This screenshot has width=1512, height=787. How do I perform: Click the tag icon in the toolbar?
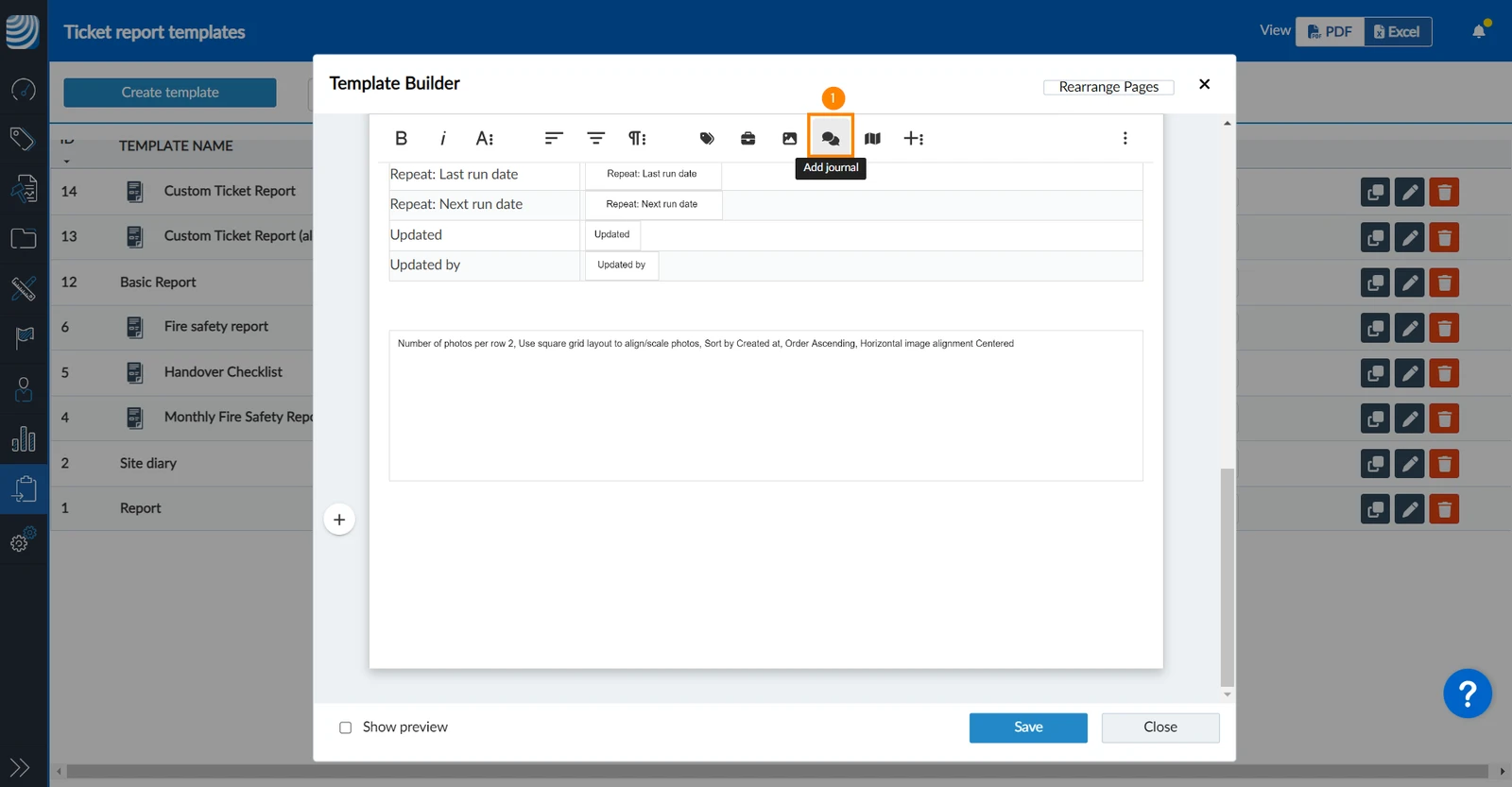click(x=706, y=138)
